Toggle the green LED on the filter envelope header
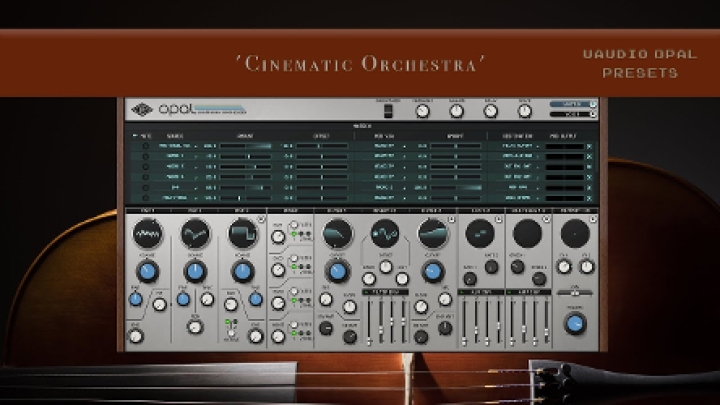The width and height of the screenshot is (720, 405). click(x=366, y=292)
